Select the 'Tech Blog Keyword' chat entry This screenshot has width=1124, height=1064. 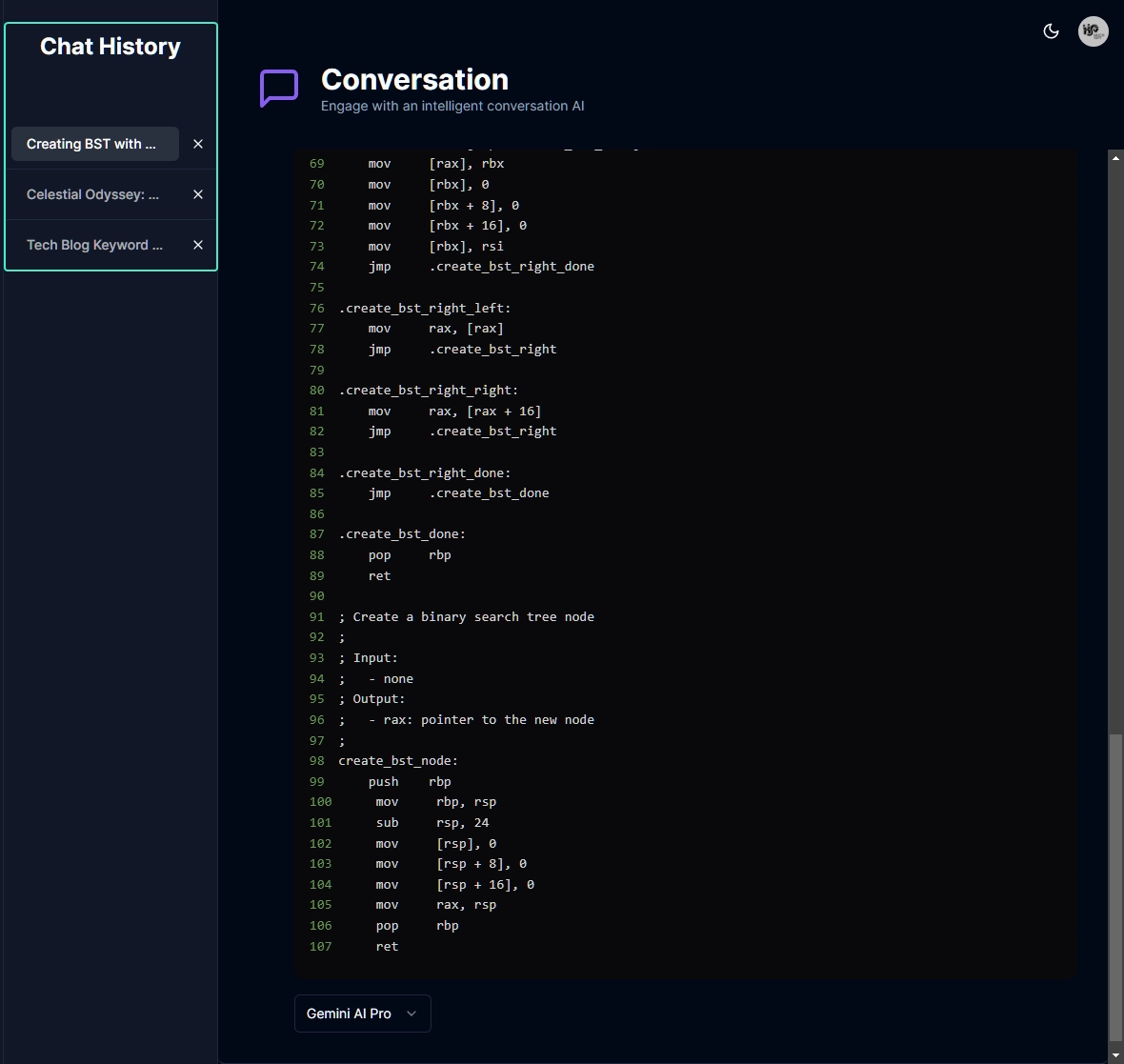(94, 245)
